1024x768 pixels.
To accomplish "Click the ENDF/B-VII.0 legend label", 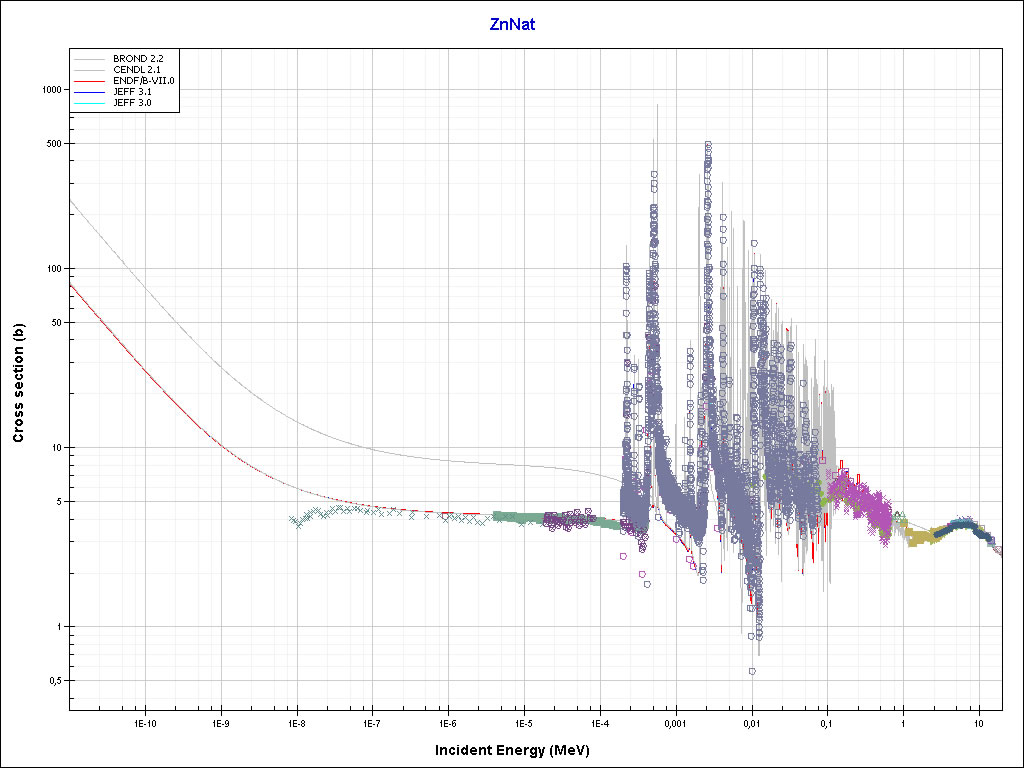I will (144, 80).
